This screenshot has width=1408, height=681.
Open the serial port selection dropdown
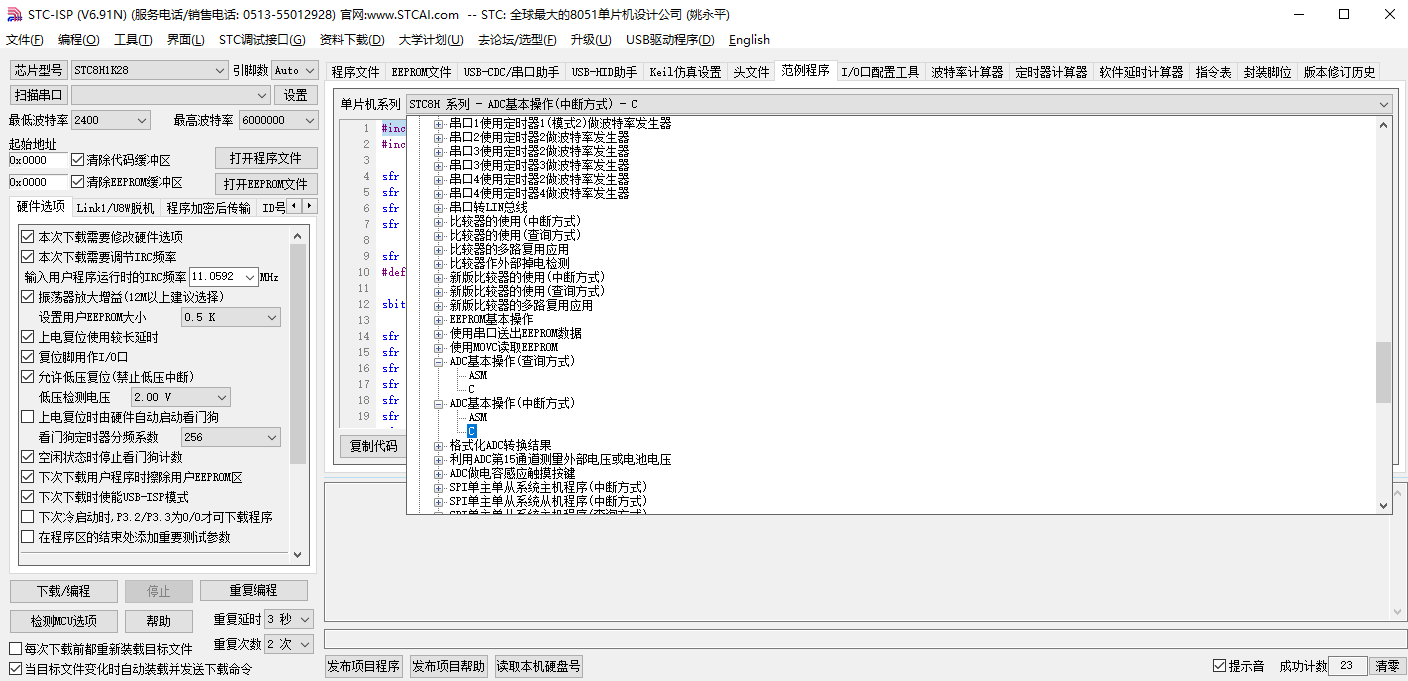[x=171, y=95]
